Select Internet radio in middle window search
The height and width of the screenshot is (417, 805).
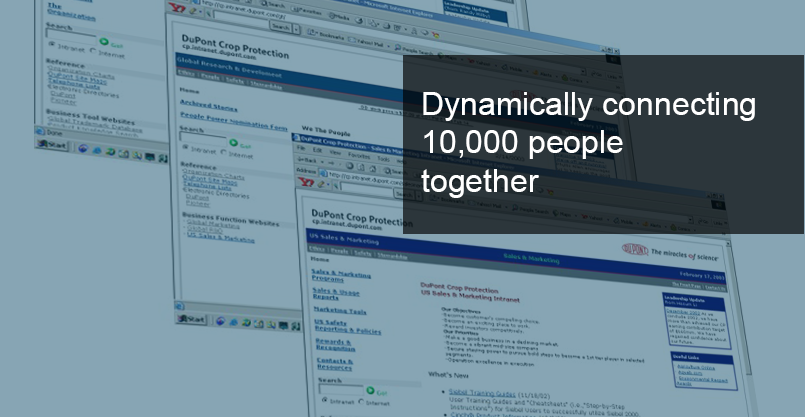click(223, 151)
